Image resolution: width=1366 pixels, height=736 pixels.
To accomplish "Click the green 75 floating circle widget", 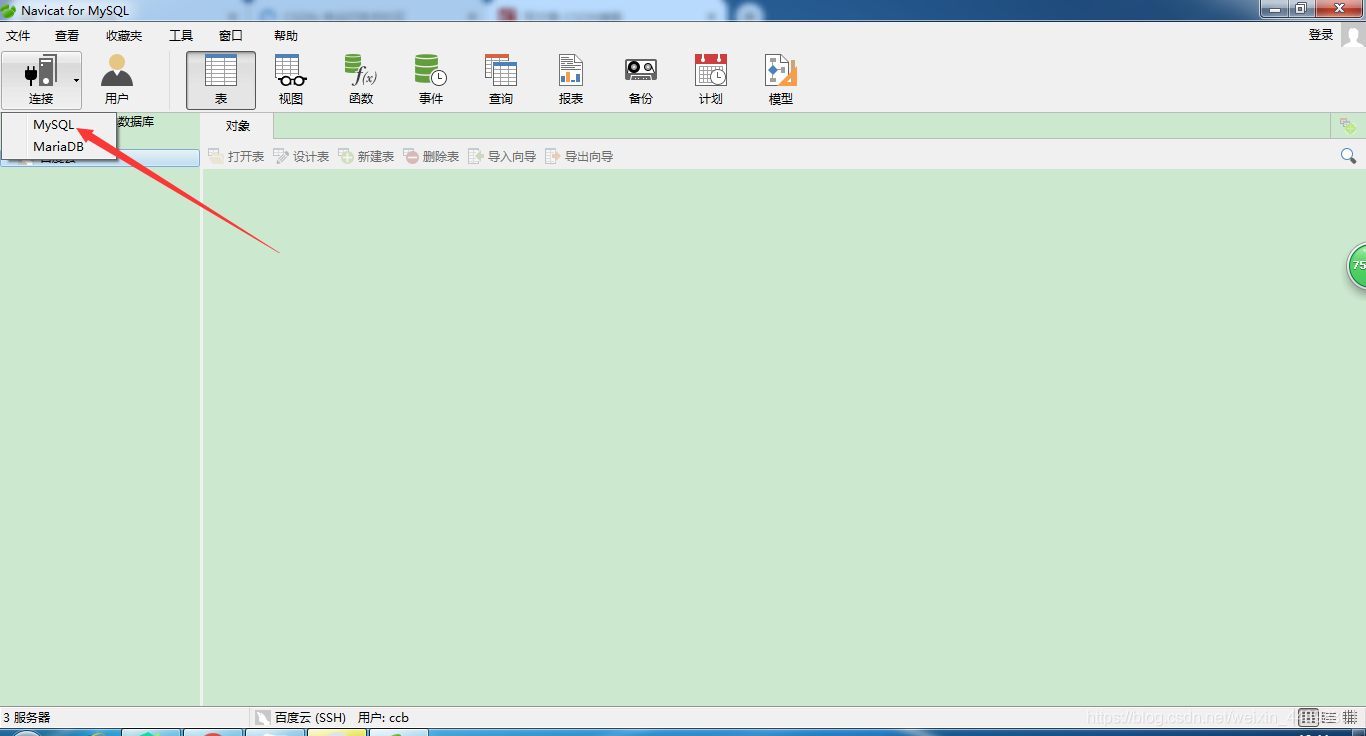I will [x=1357, y=266].
